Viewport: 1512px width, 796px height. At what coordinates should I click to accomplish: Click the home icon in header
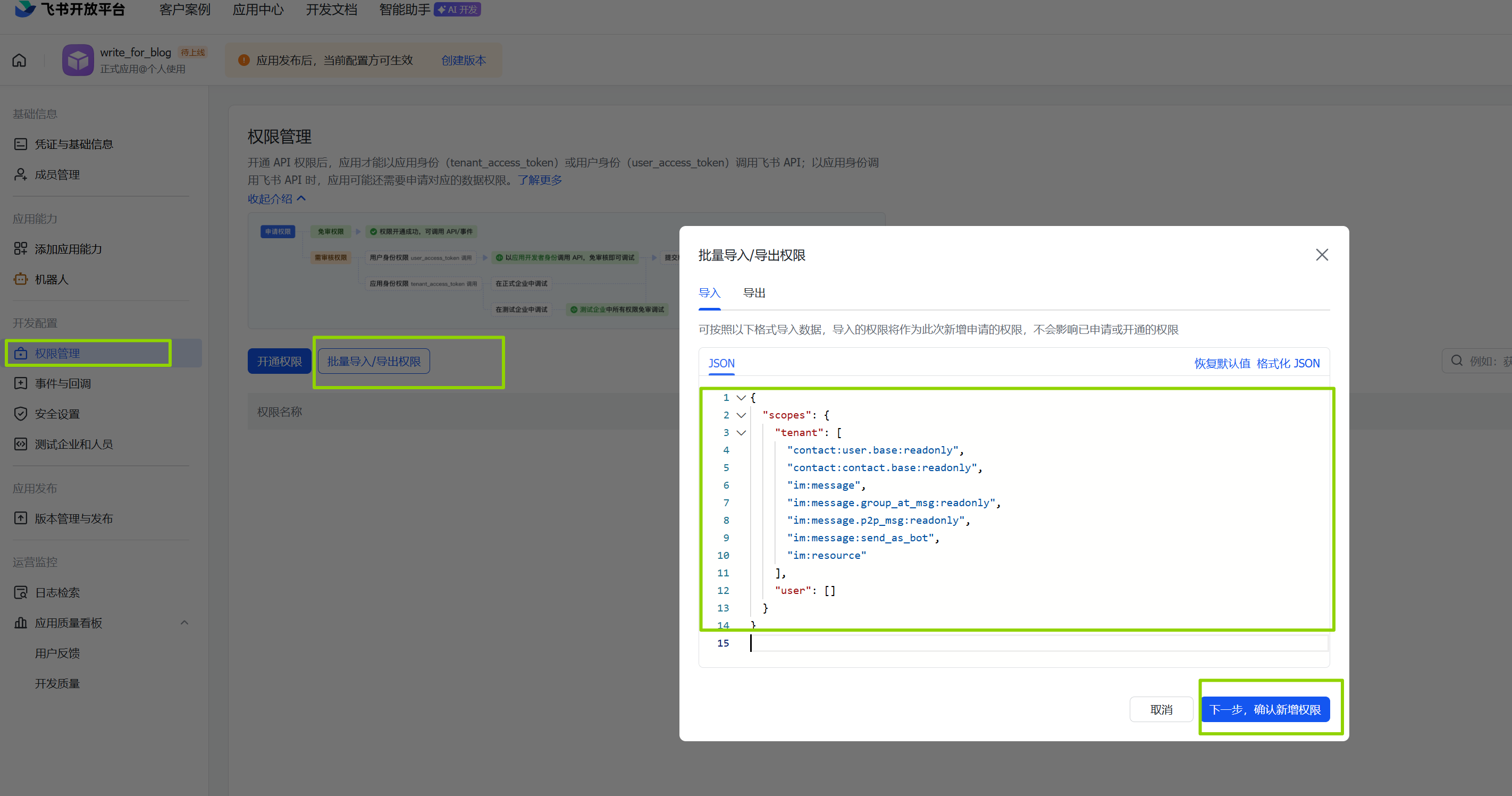click(x=19, y=61)
